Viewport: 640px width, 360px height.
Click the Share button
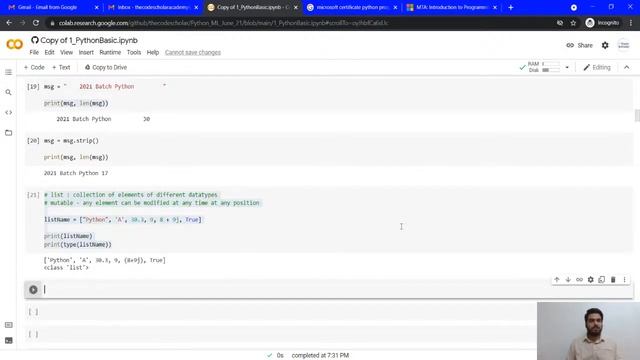(x=579, y=45)
